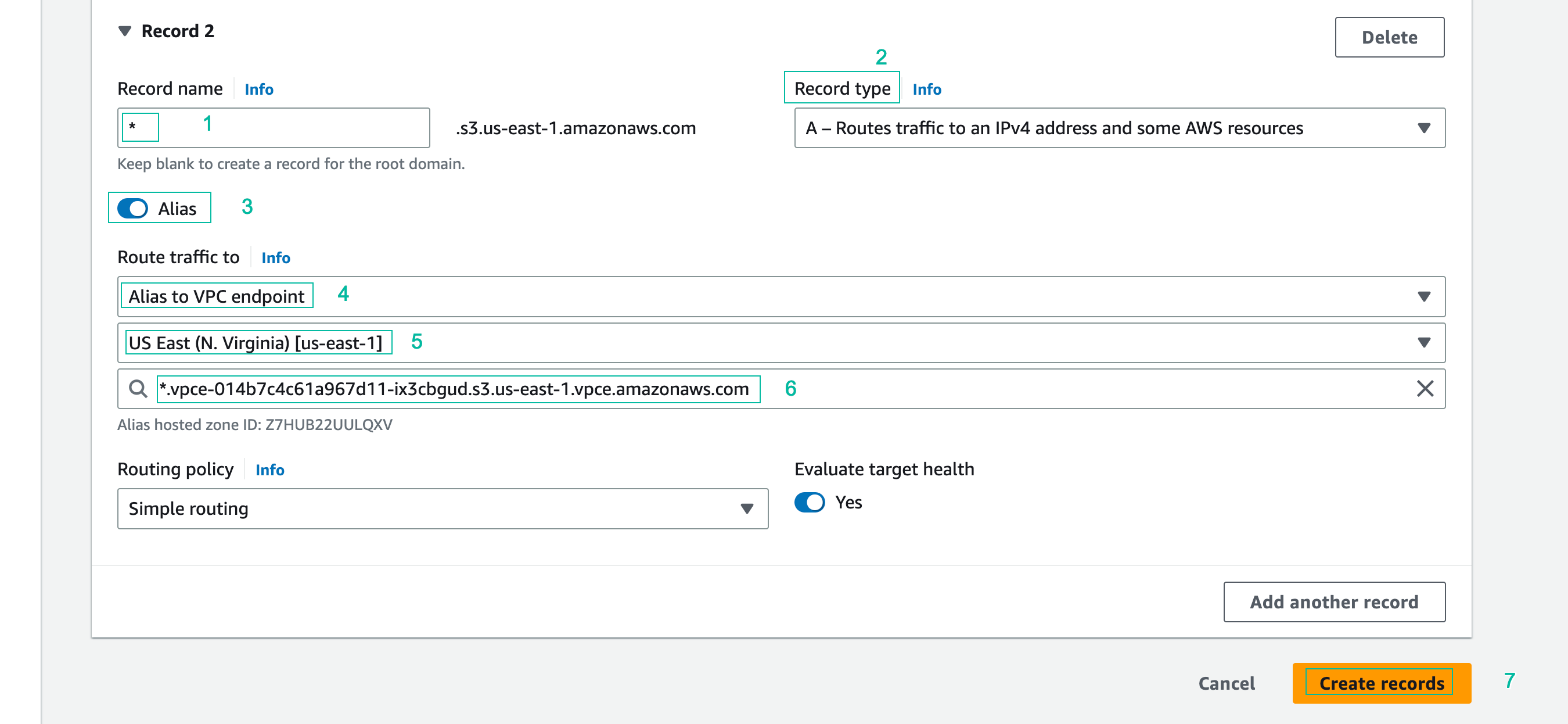Click the Record type dropdown arrow icon

[x=1424, y=128]
